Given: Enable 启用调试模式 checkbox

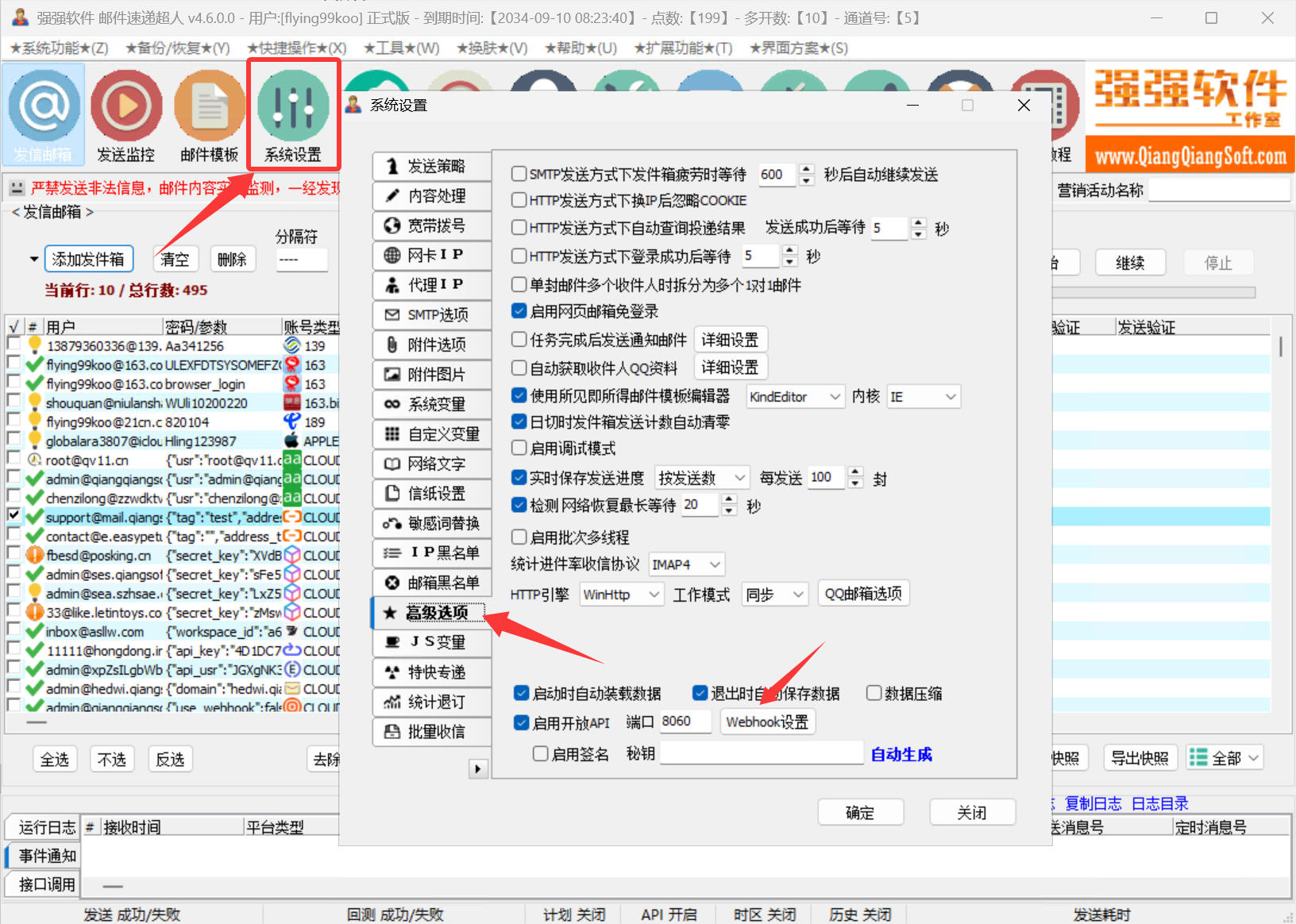Looking at the screenshot, I should click(519, 448).
